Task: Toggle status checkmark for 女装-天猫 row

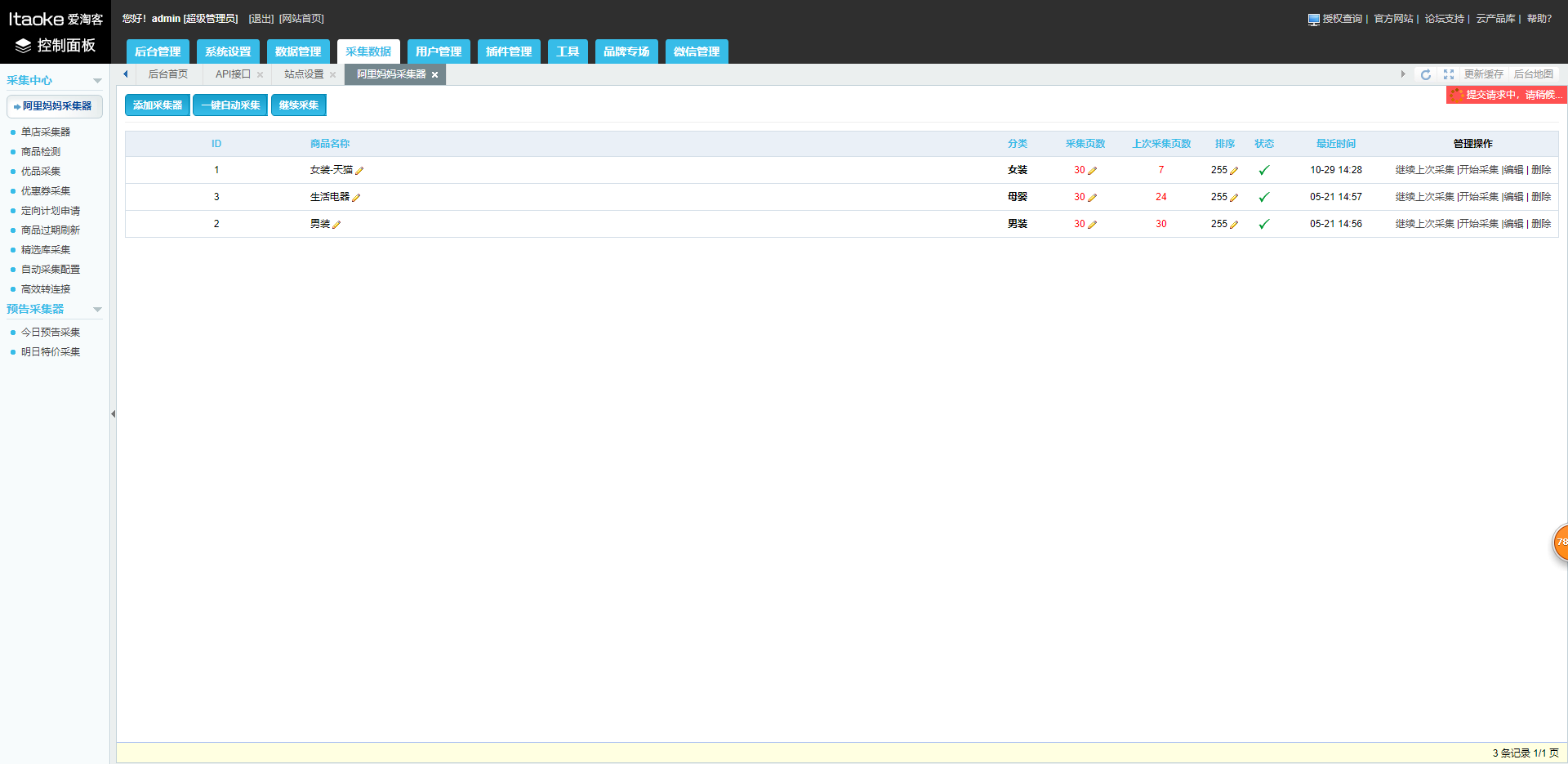Action: [x=1263, y=171]
